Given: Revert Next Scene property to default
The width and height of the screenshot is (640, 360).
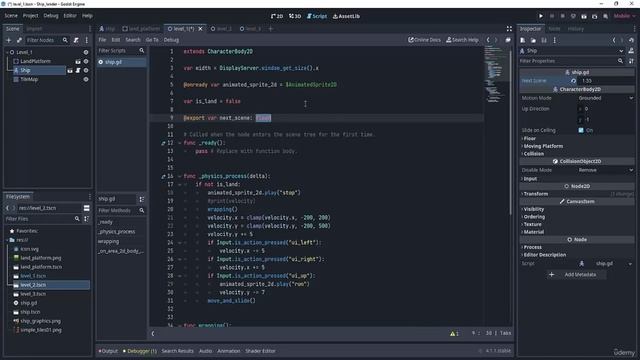Looking at the screenshot, I should point(573,81).
